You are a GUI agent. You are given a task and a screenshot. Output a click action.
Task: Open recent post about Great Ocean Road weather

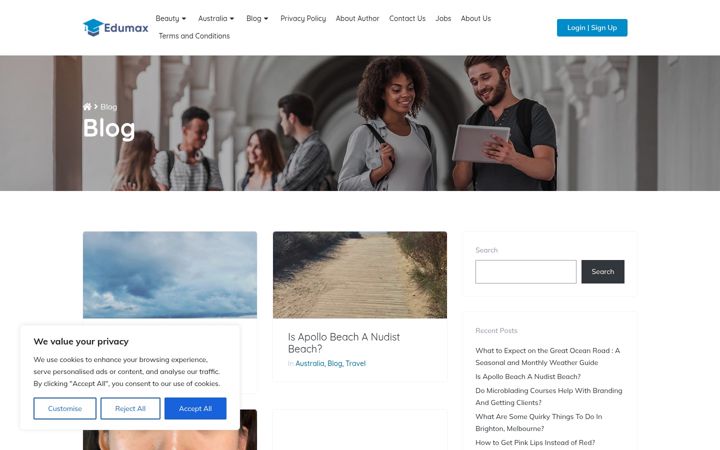[547, 356]
